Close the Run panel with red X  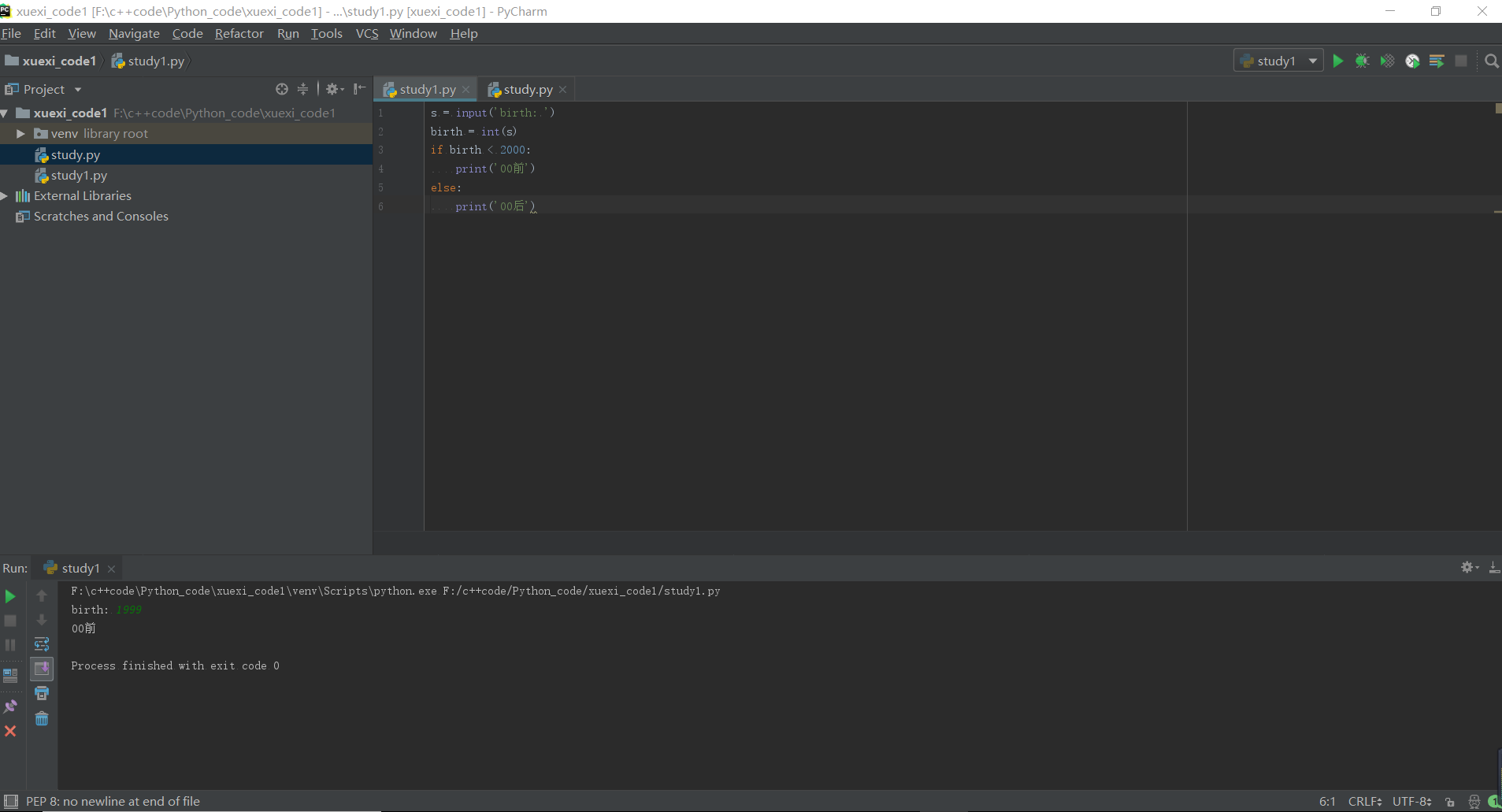[x=10, y=731]
